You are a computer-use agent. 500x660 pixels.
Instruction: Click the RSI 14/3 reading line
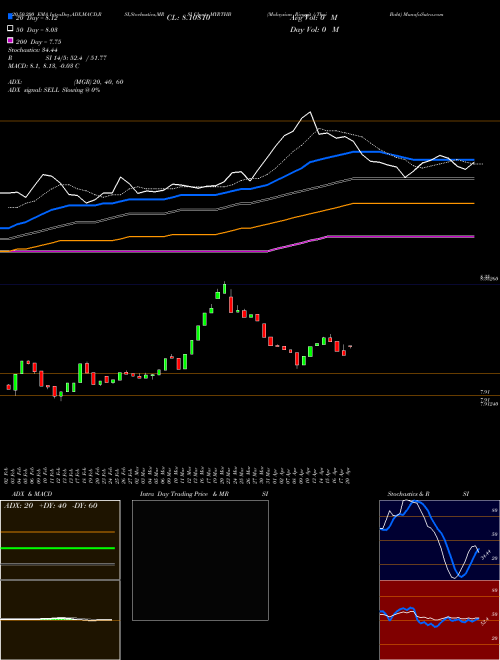(x=57, y=58)
